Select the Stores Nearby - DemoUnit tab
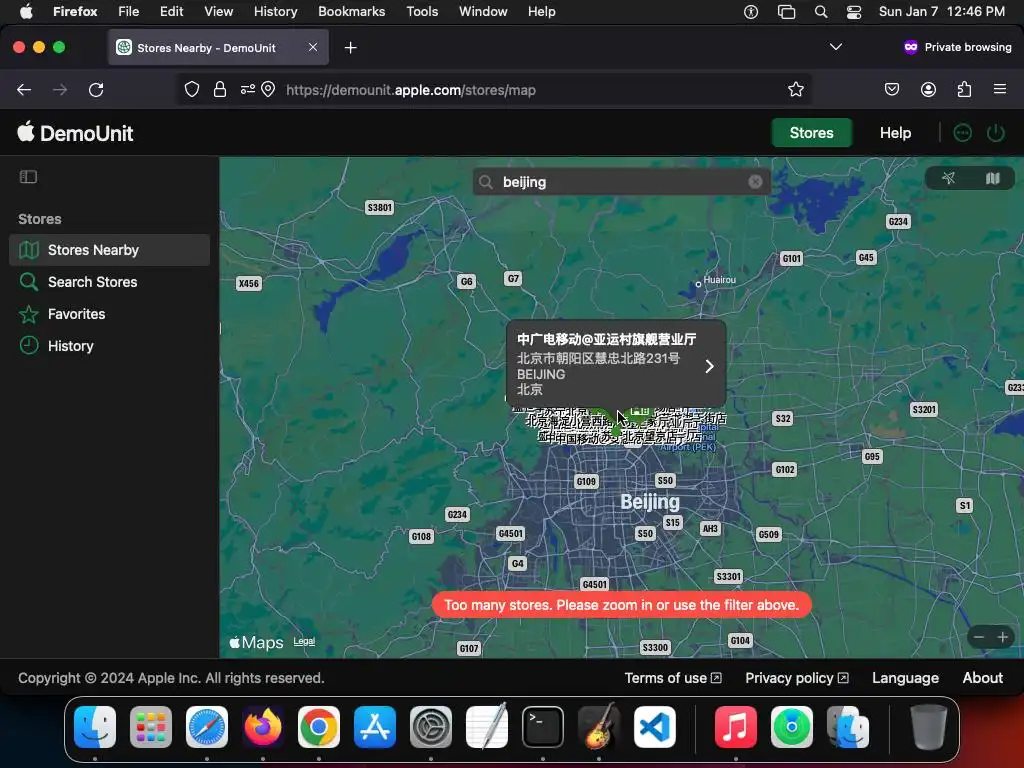The image size is (1024, 768). (218, 48)
